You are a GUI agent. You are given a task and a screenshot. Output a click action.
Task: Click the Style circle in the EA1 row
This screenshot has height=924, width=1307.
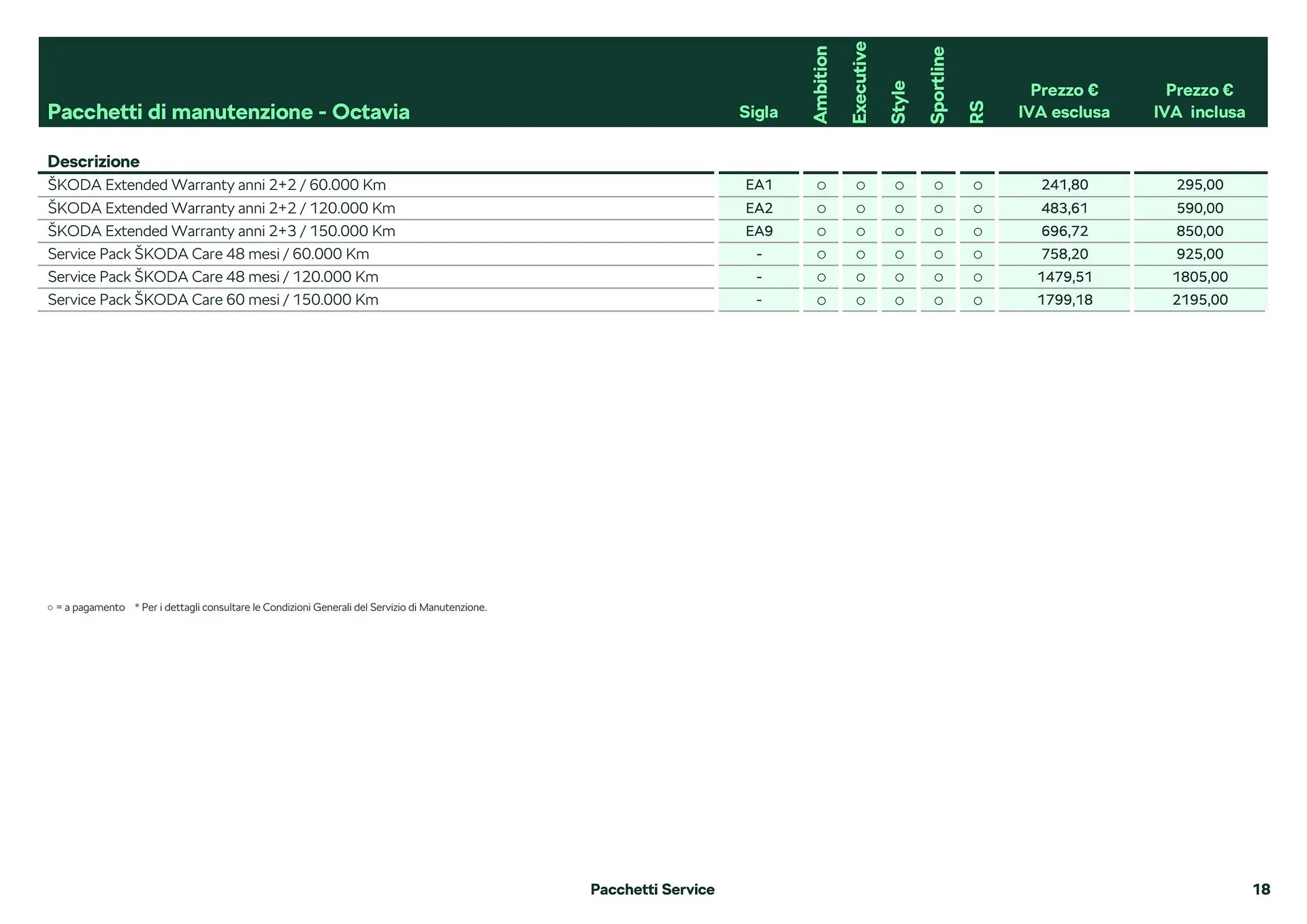click(899, 186)
